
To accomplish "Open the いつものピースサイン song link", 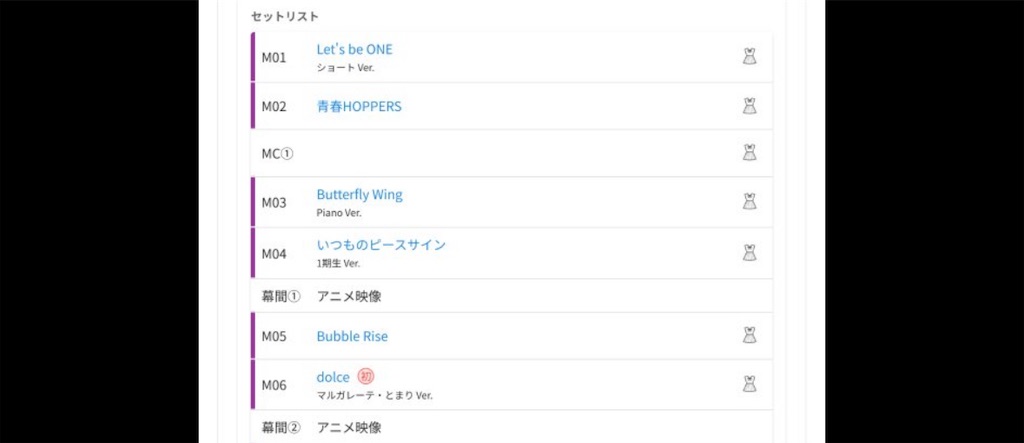I will point(381,245).
